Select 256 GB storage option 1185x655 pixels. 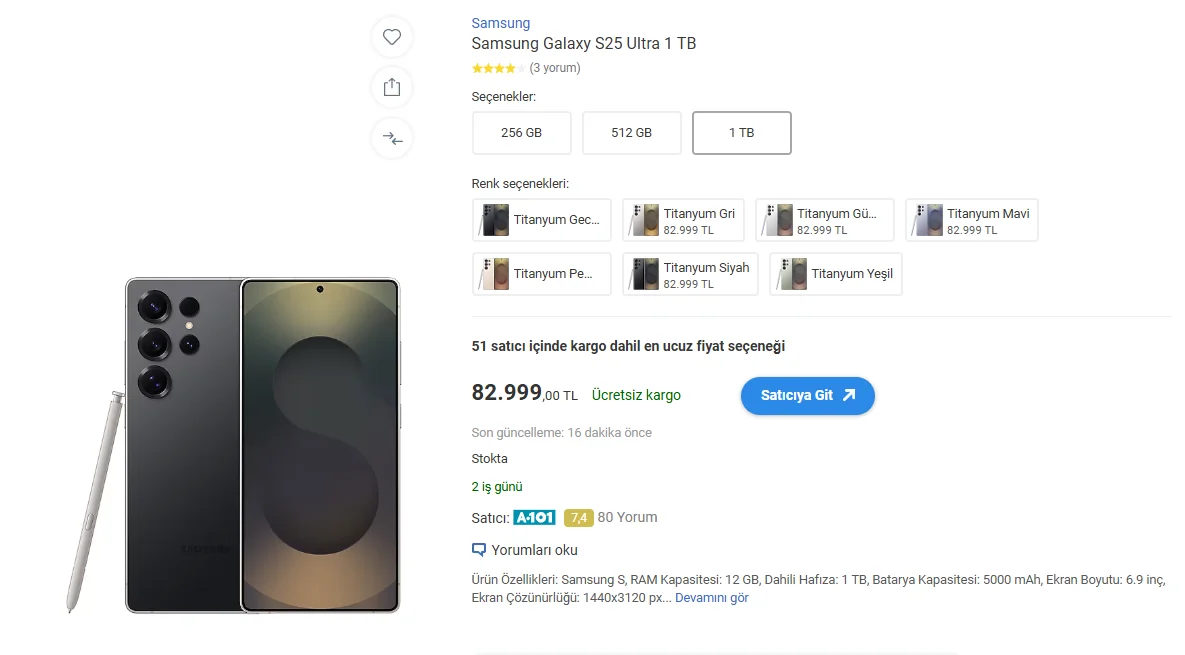[521, 133]
